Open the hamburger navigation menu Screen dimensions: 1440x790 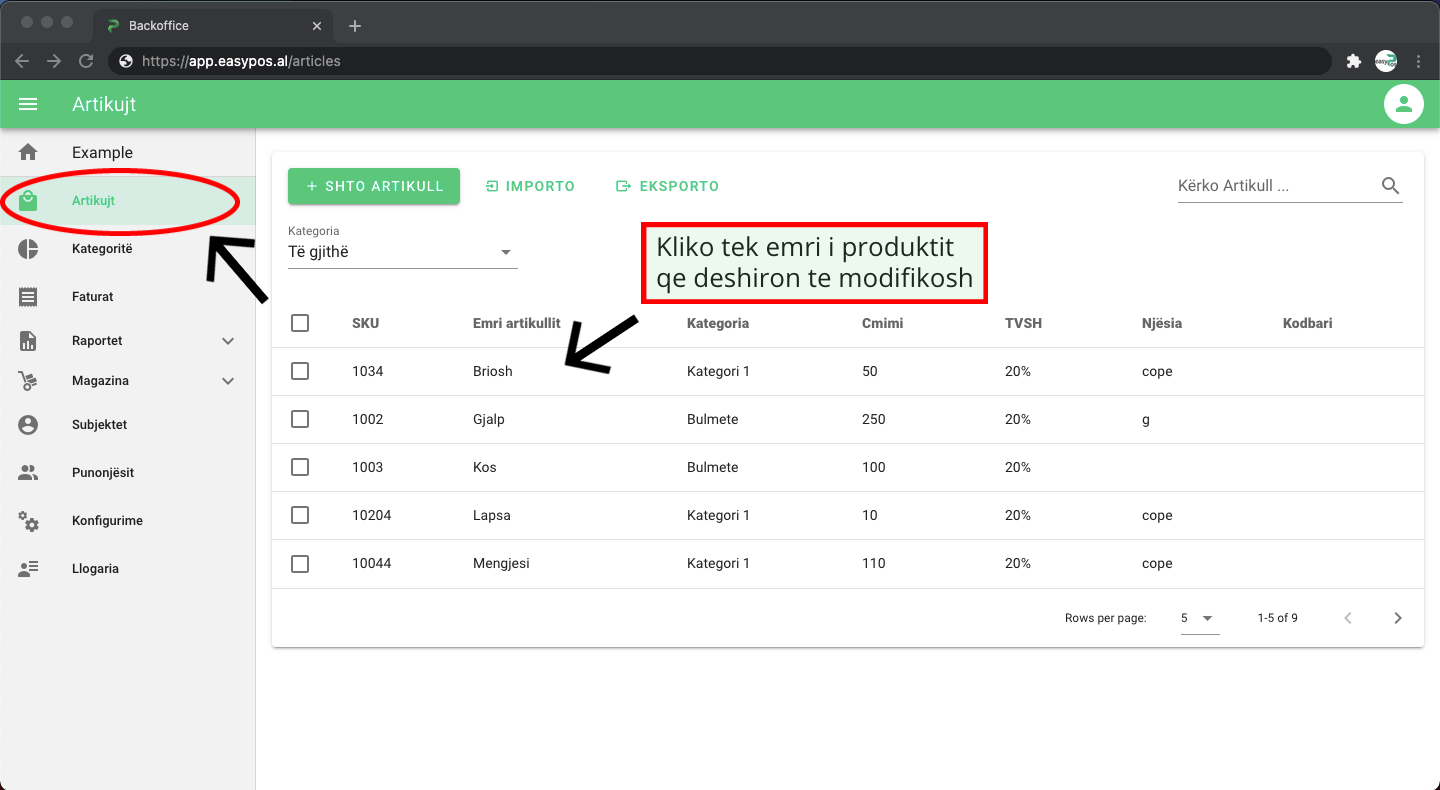(x=28, y=104)
